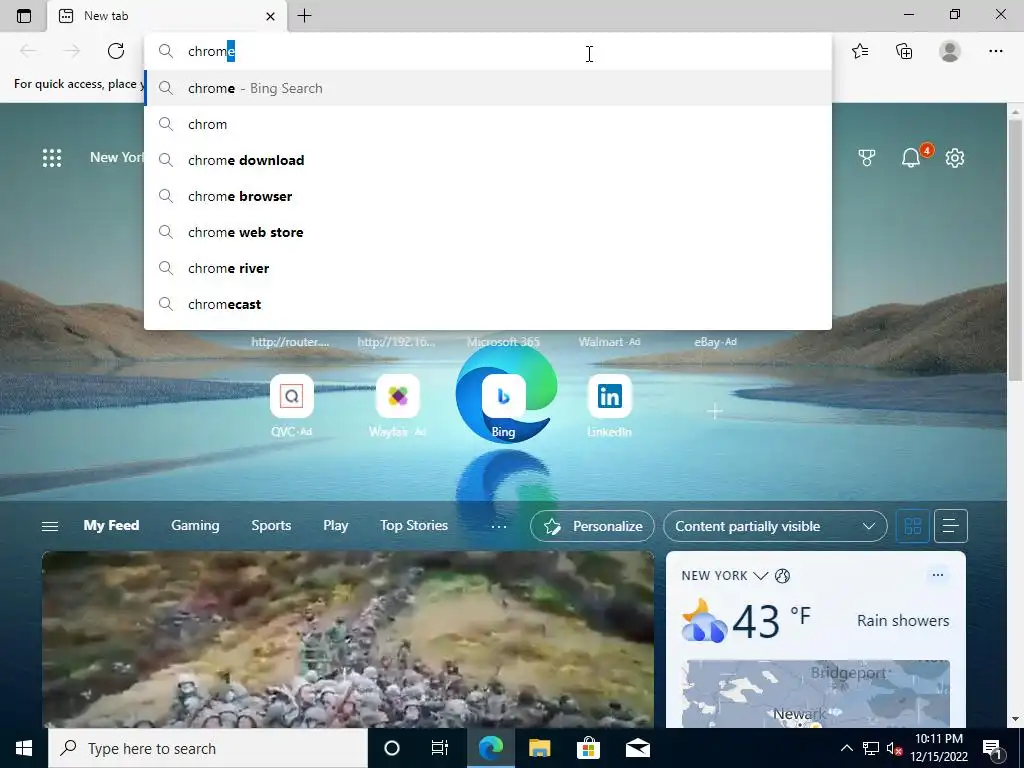Screen dimensions: 1024x768
Task: Open the Bing quick link tile
Action: click(504, 396)
